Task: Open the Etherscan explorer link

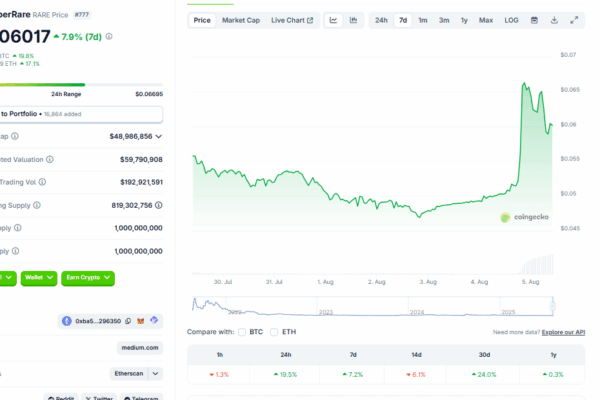Action: [x=129, y=374]
